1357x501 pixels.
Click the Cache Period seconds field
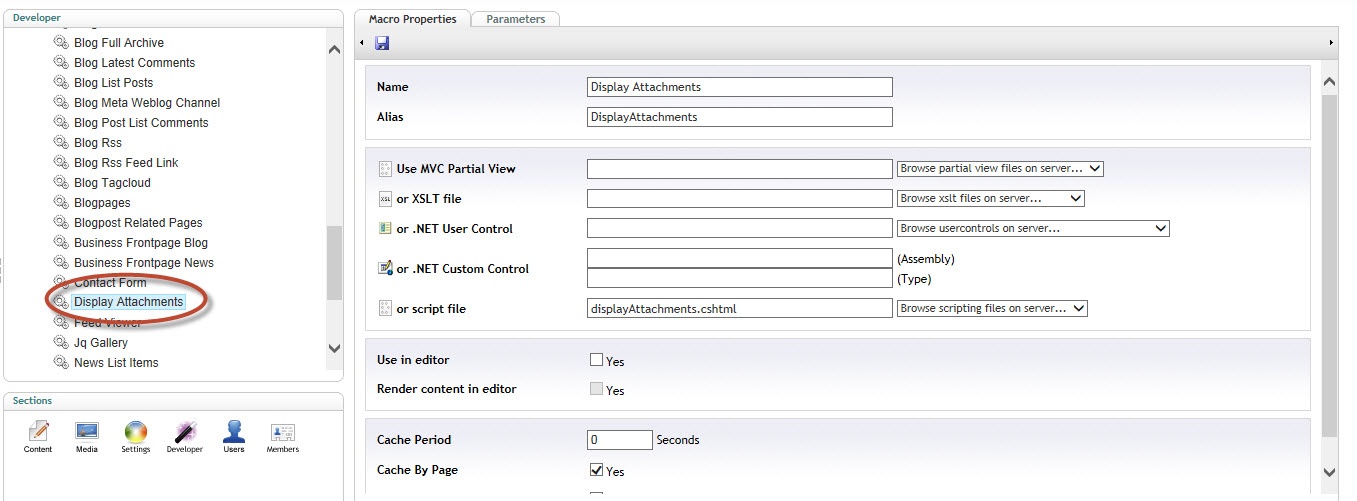tap(620, 439)
